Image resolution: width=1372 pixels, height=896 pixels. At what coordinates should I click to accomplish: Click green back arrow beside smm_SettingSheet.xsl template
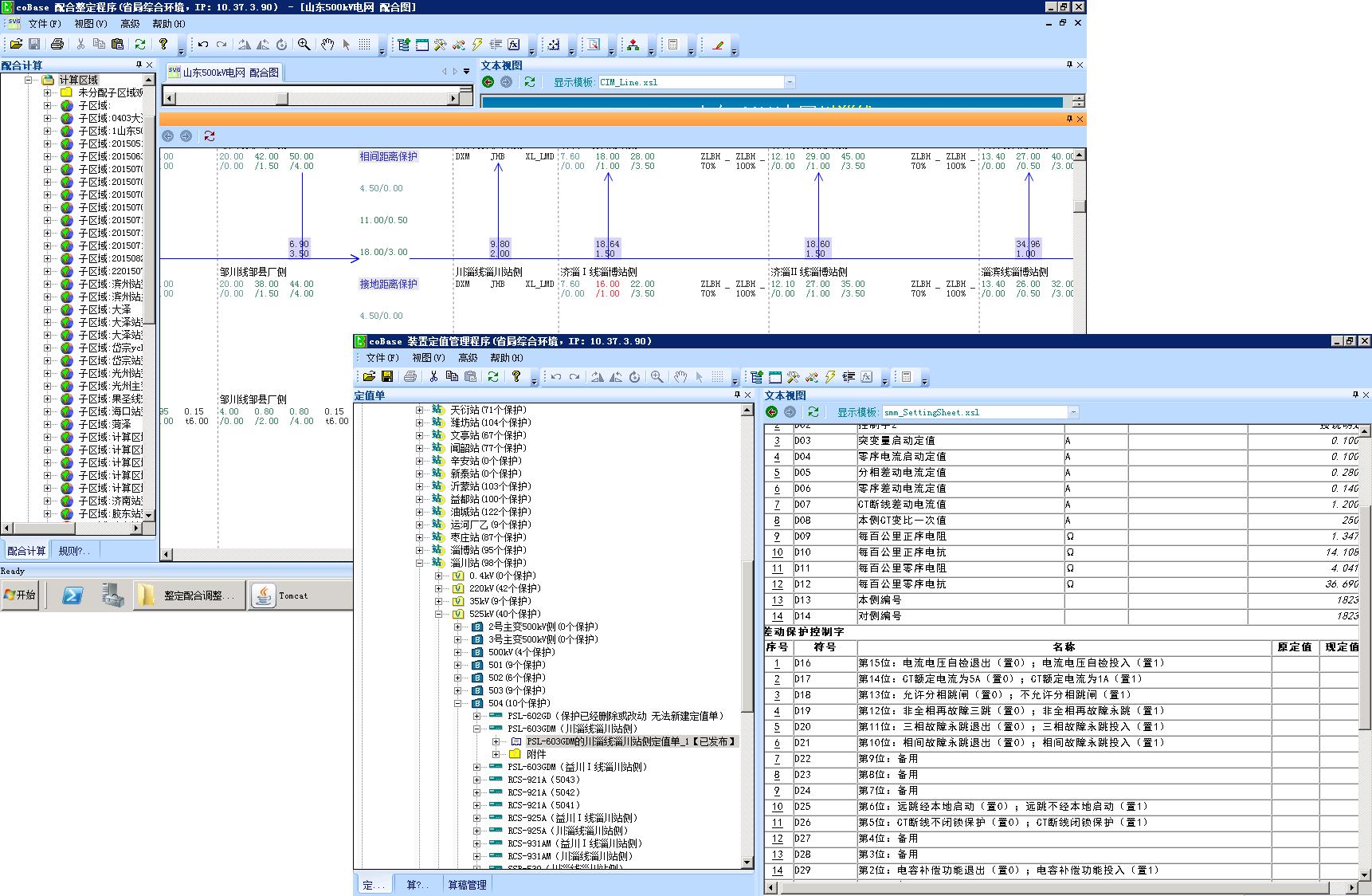[771, 412]
